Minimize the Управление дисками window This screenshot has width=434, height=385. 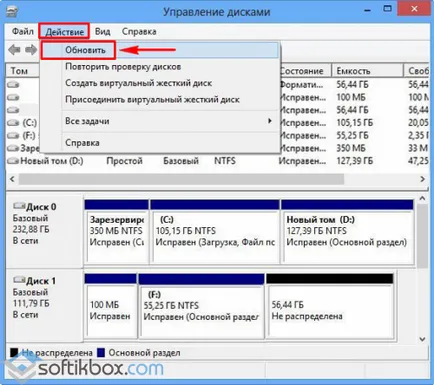click(368, 10)
